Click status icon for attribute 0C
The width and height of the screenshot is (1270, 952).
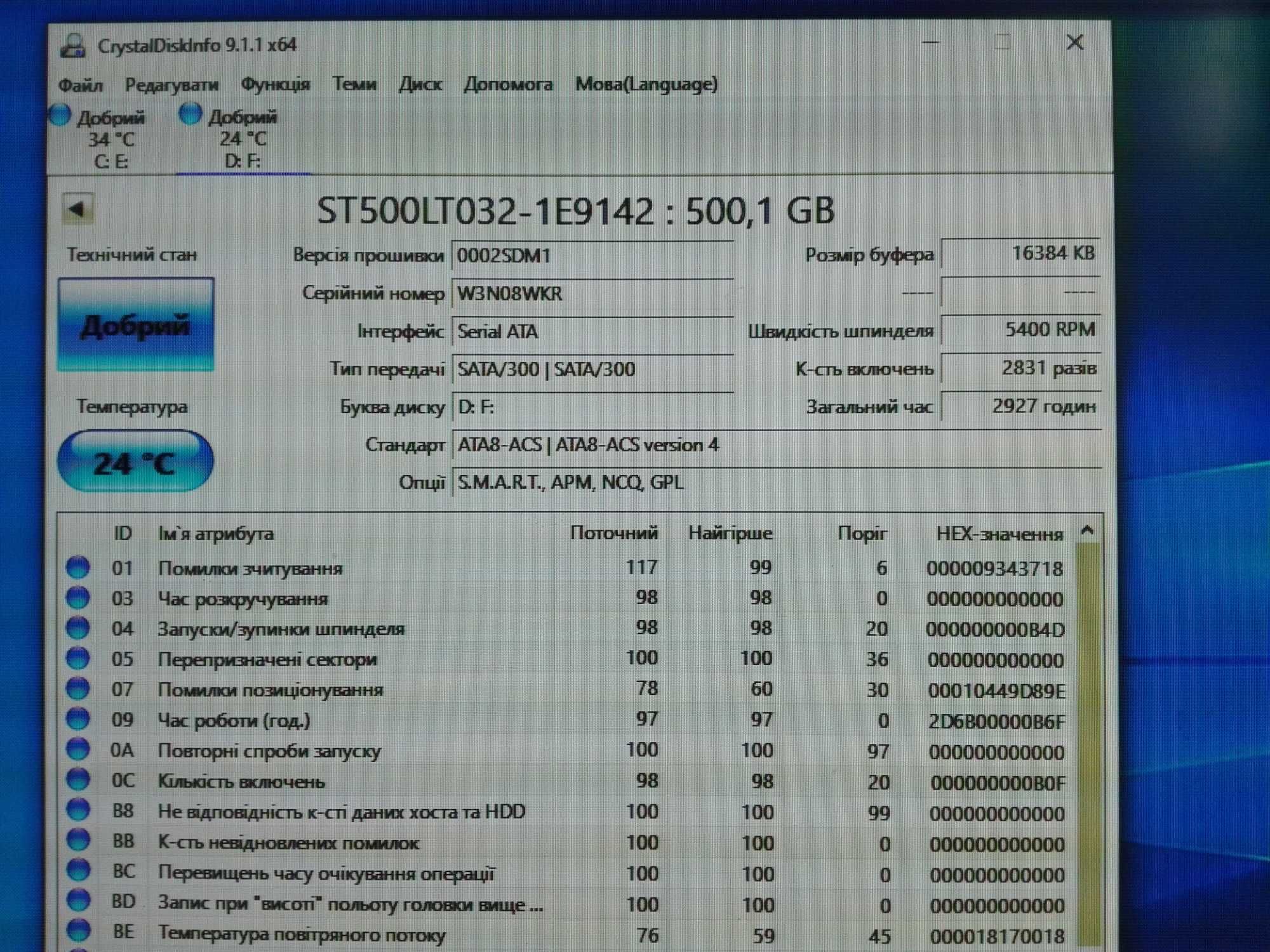[78, 780]
